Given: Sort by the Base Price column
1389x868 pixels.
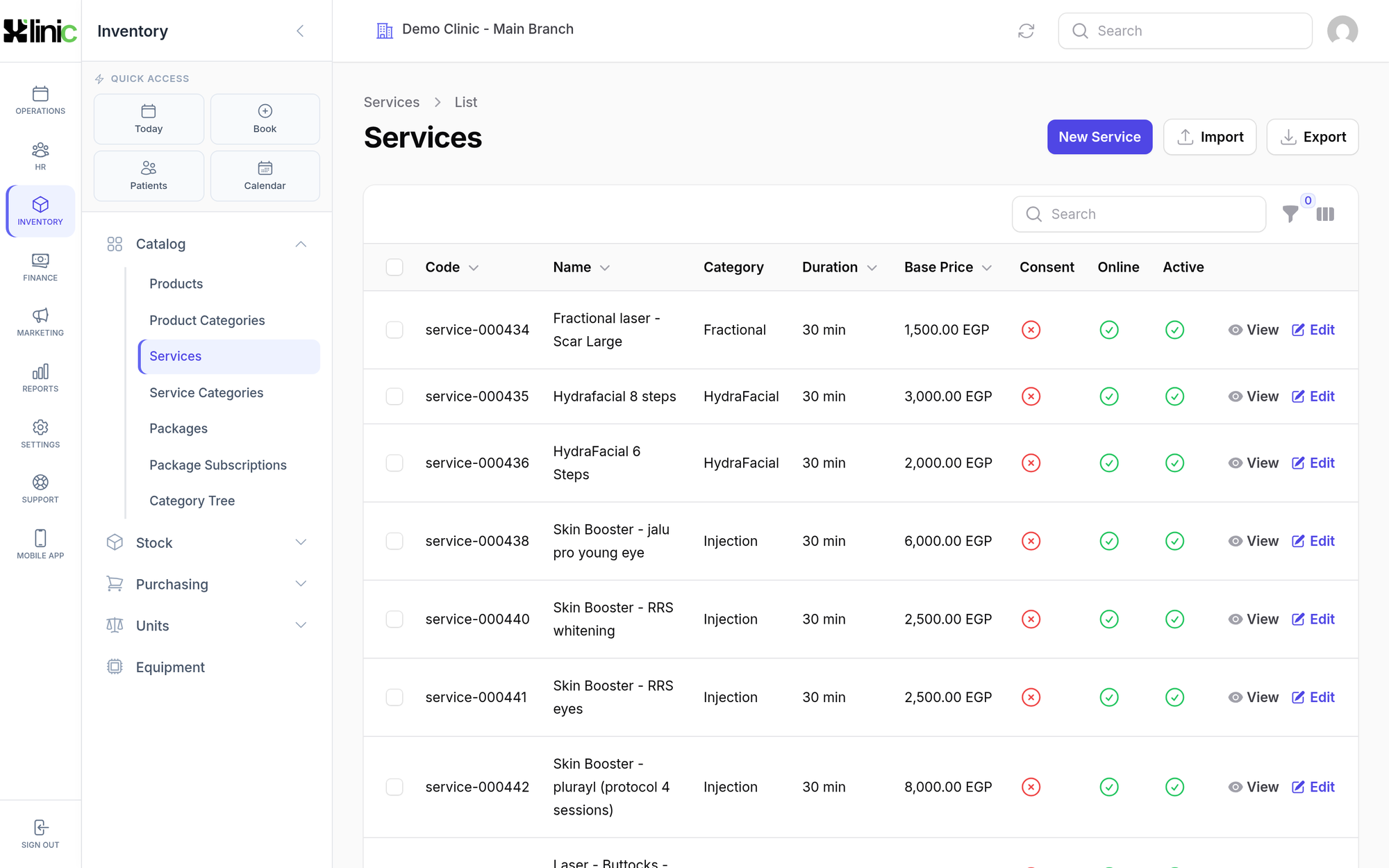Looking at the screenshot, I should tap(948, 267).
